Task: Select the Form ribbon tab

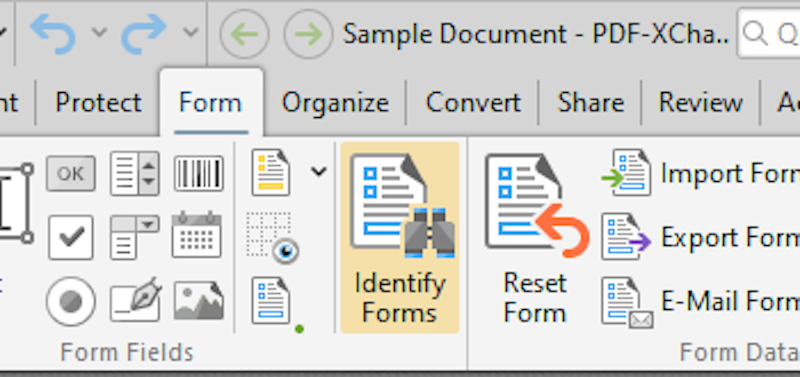Action: [211, 103]
